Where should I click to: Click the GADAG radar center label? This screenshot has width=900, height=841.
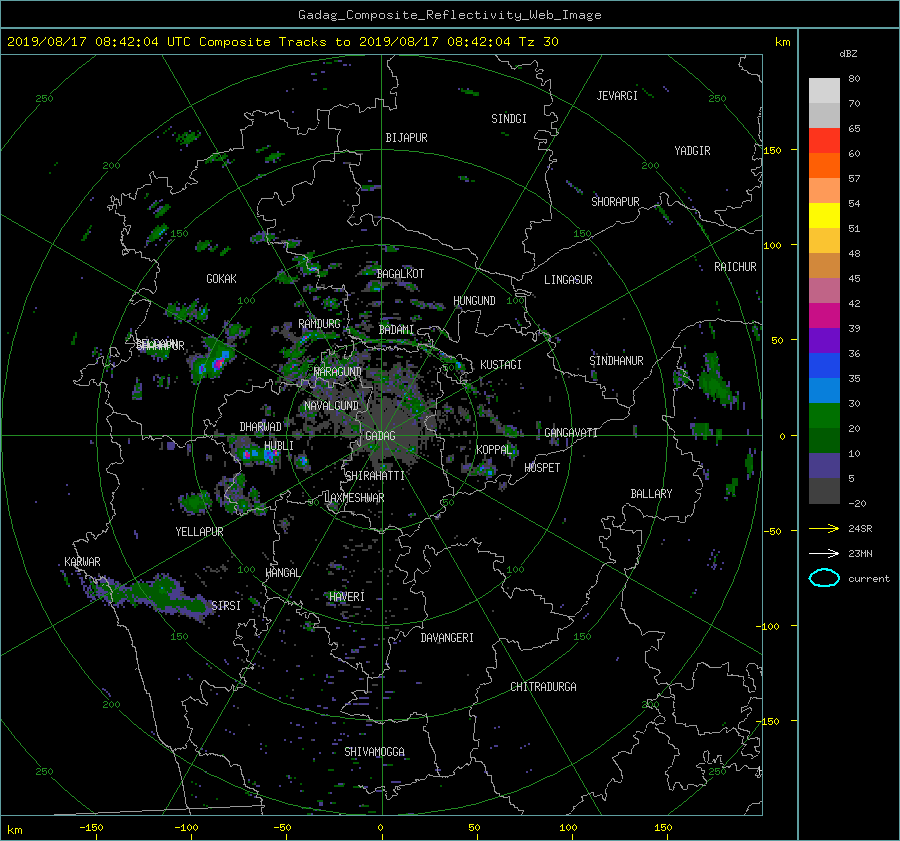[x=380, y=436]
